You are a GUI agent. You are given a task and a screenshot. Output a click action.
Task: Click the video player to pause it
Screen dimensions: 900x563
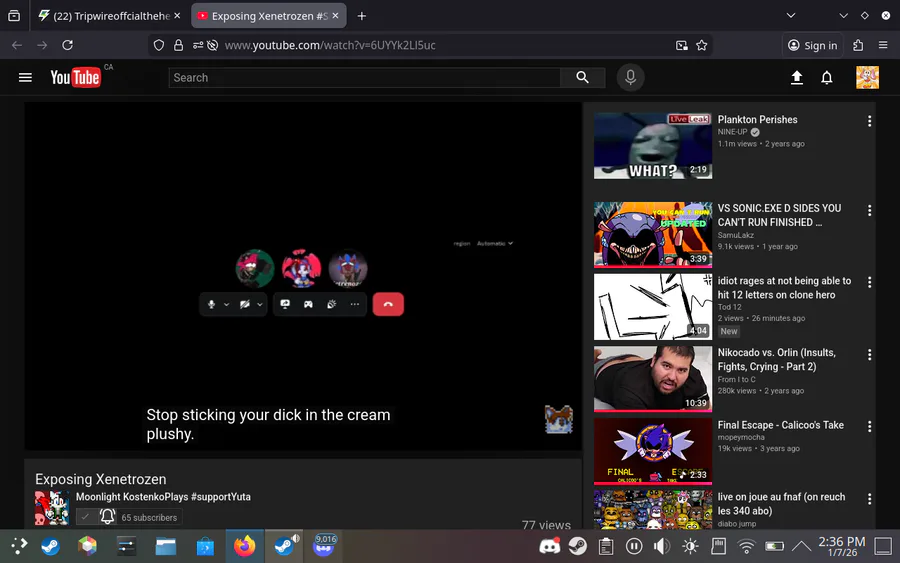pos(303,276)
